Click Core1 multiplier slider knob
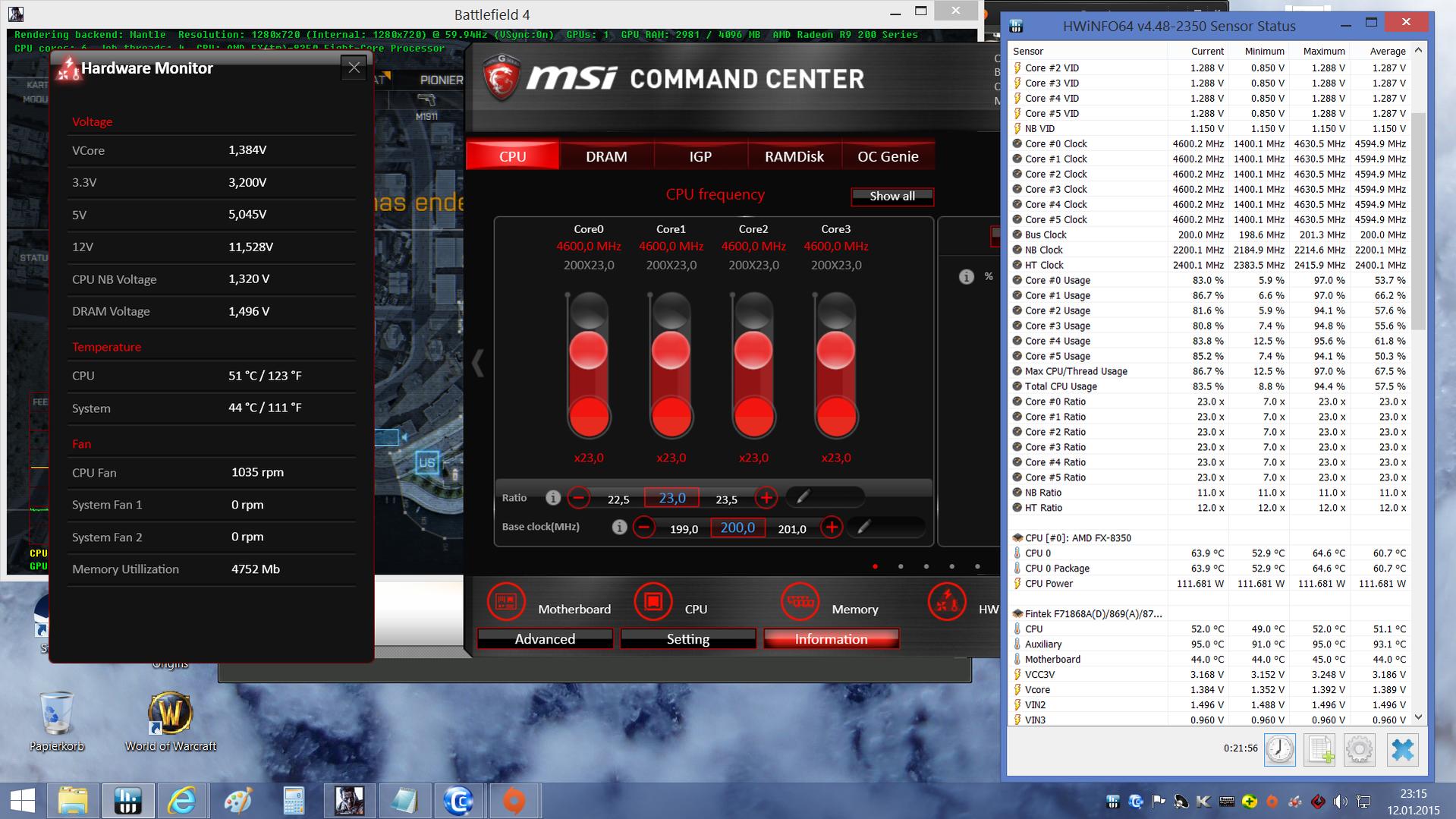Screen dimensions: 1456x819 tap(671, 350)
